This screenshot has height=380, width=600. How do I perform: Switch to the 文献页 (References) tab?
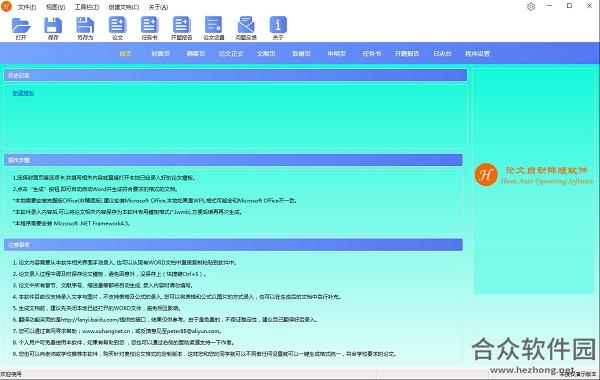tap(266, 54)
